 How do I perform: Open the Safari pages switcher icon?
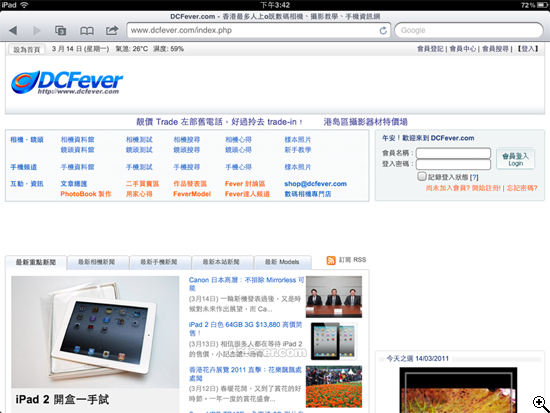tap(61, 31)
